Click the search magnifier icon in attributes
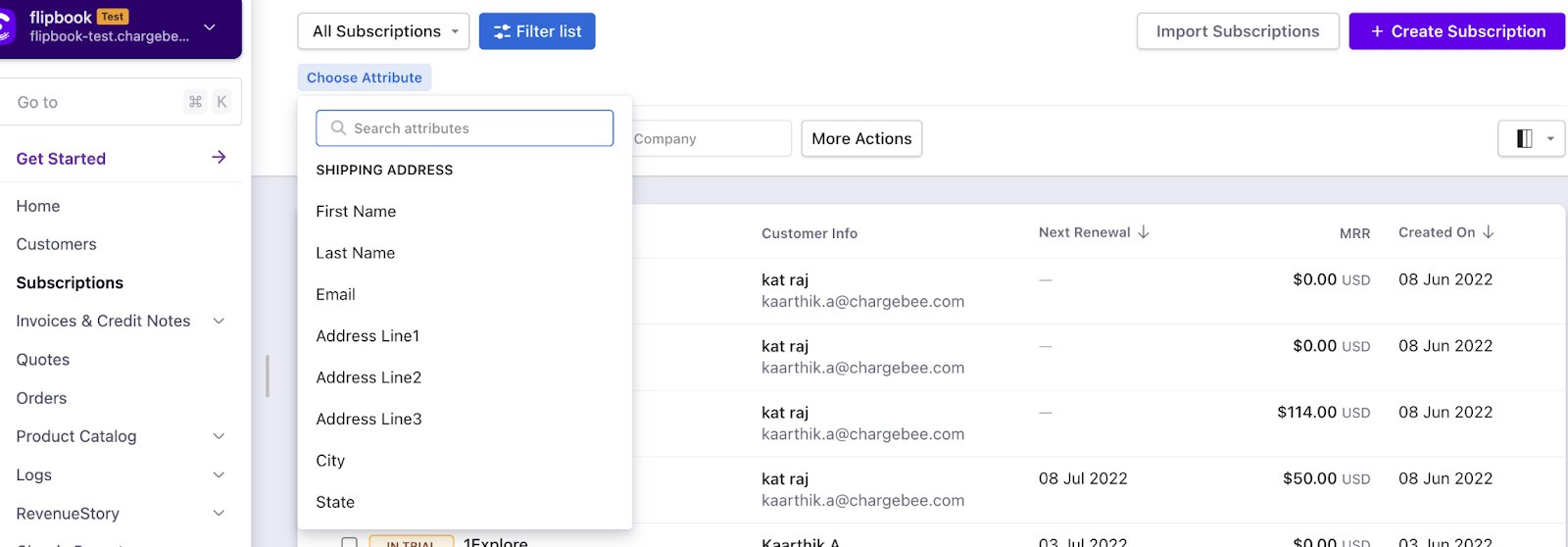 pos(338,128)
